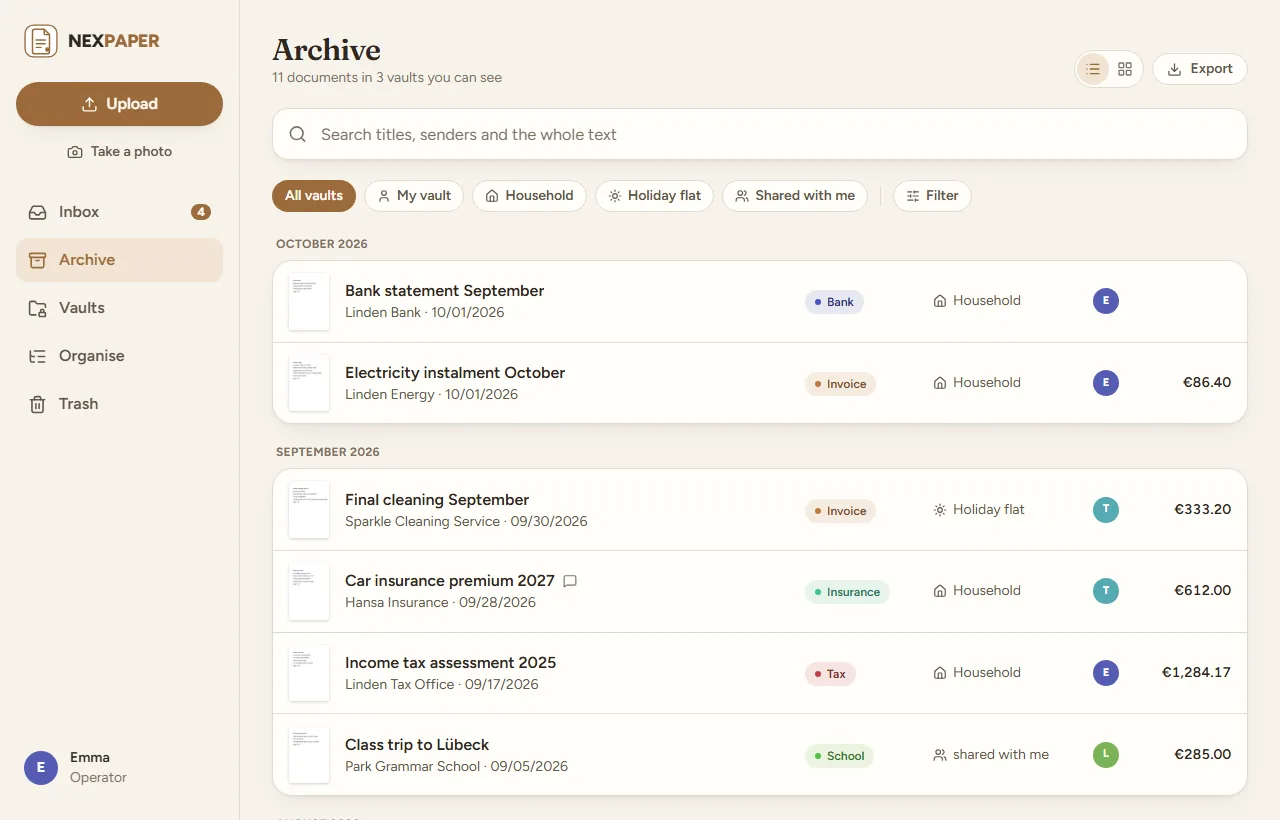Click the Insurance tag
The image size is (1280, 820).
pos(847,592)
